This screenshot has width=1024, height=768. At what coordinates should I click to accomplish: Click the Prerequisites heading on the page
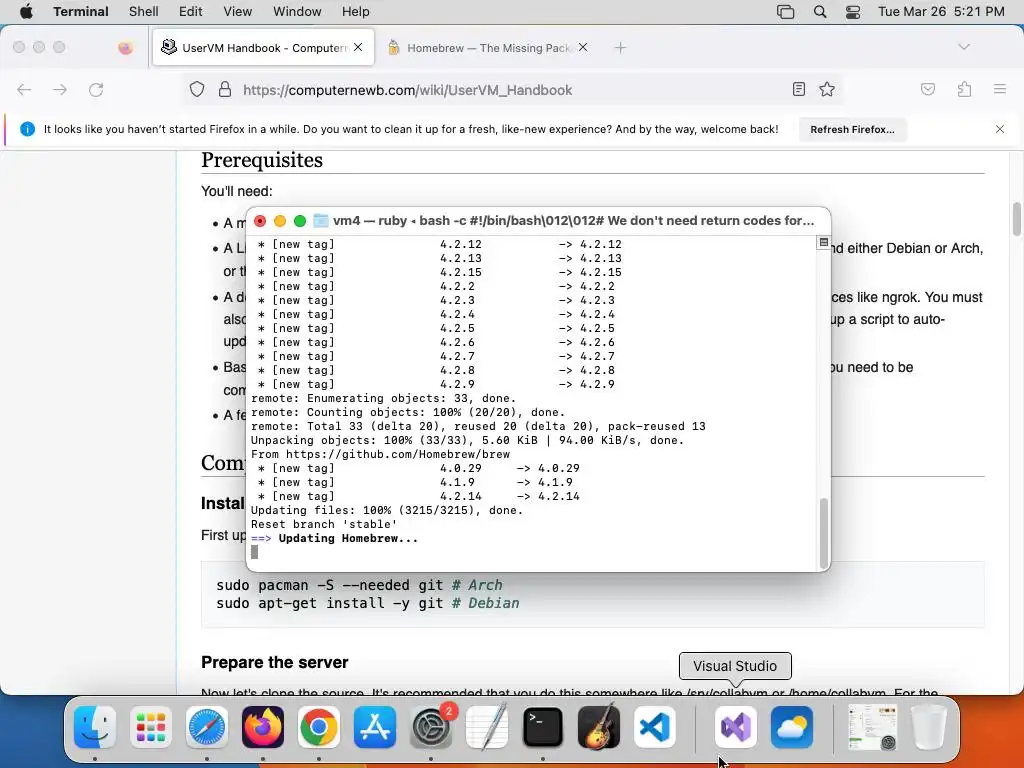(262, 160)
